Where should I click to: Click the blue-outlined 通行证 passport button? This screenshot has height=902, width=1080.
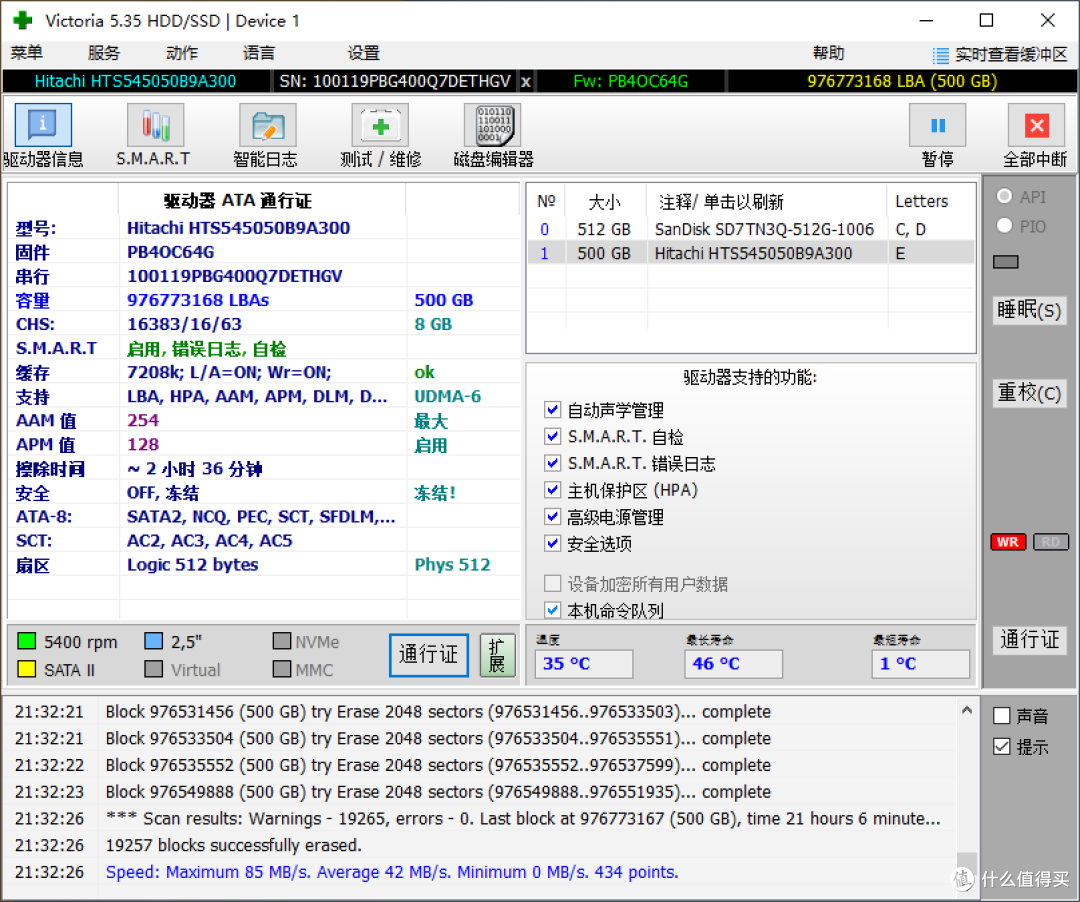[428, 655]
